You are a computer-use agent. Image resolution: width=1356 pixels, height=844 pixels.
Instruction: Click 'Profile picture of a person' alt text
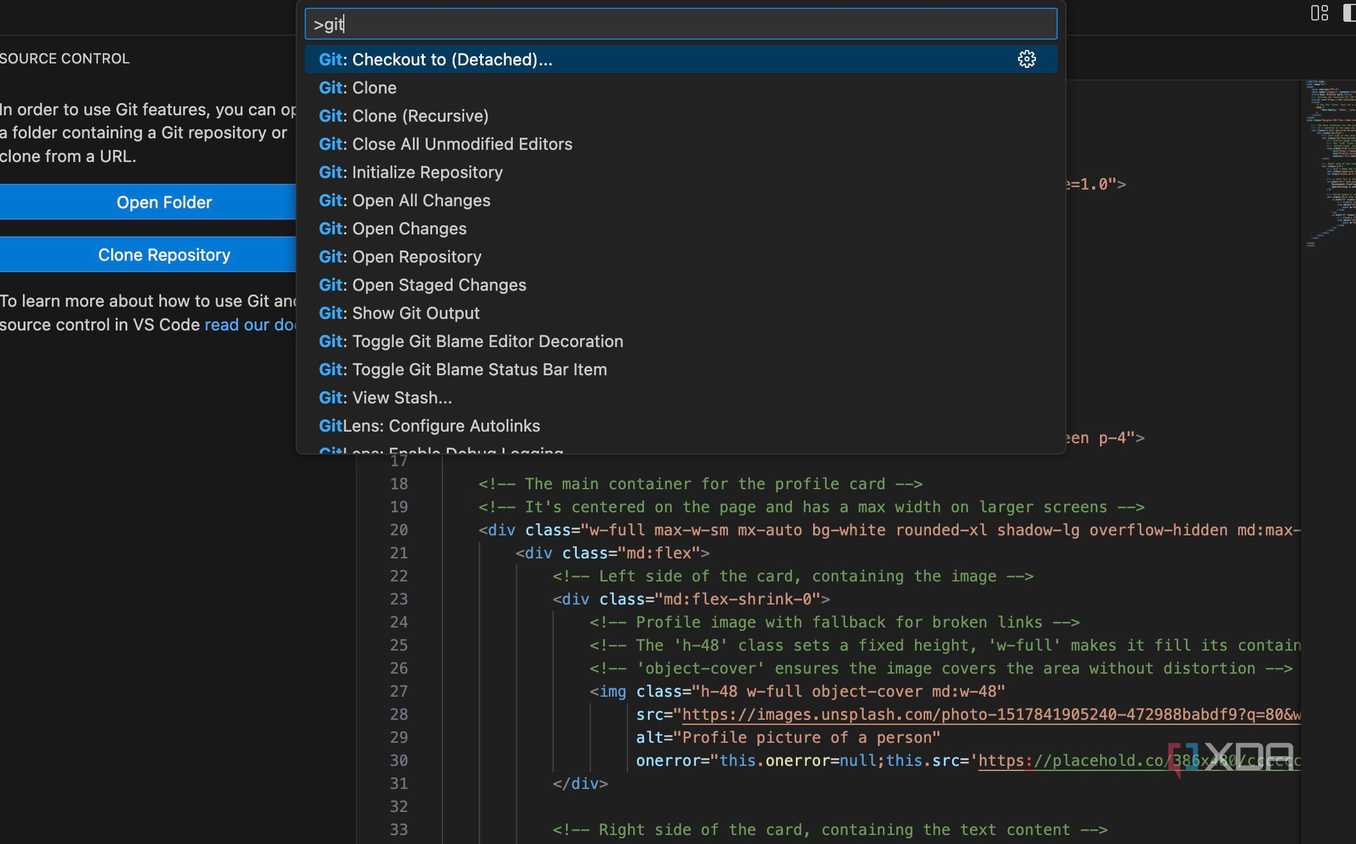coord(807,738)
